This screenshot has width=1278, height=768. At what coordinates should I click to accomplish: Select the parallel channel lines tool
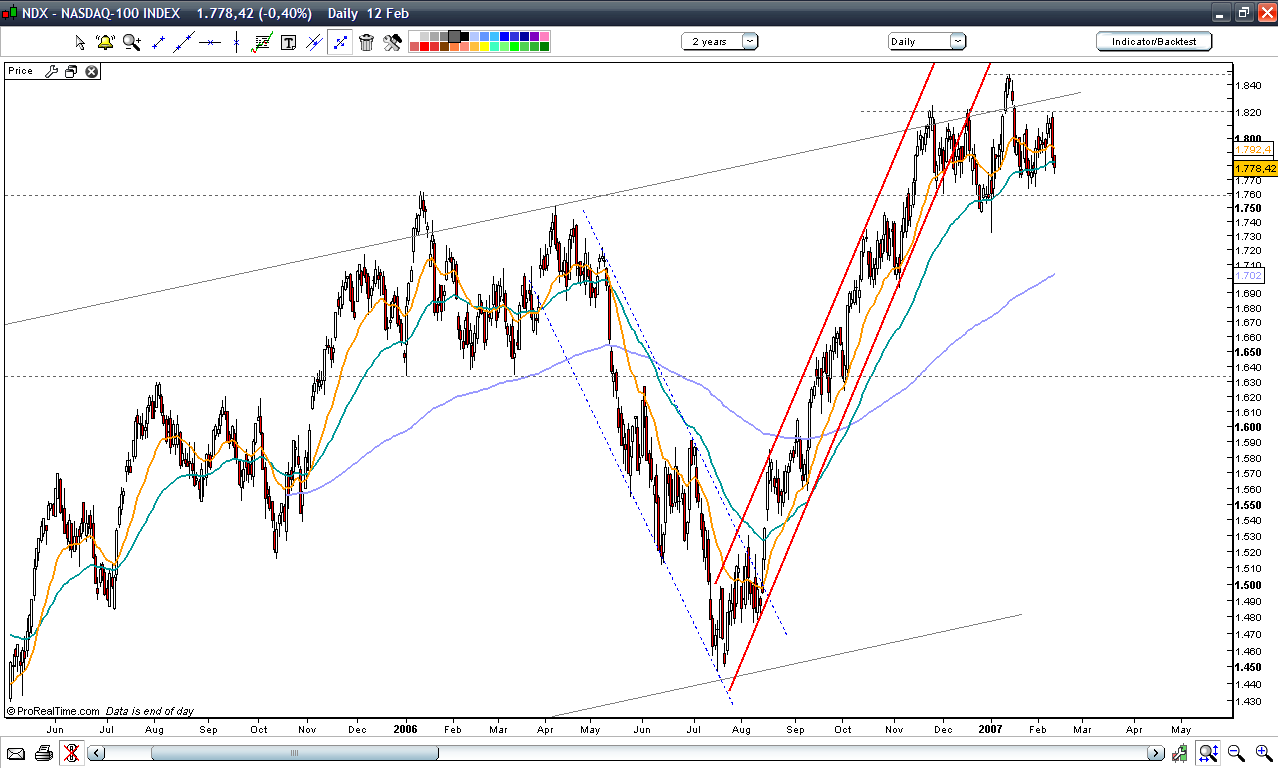click(x=314, y=42)
